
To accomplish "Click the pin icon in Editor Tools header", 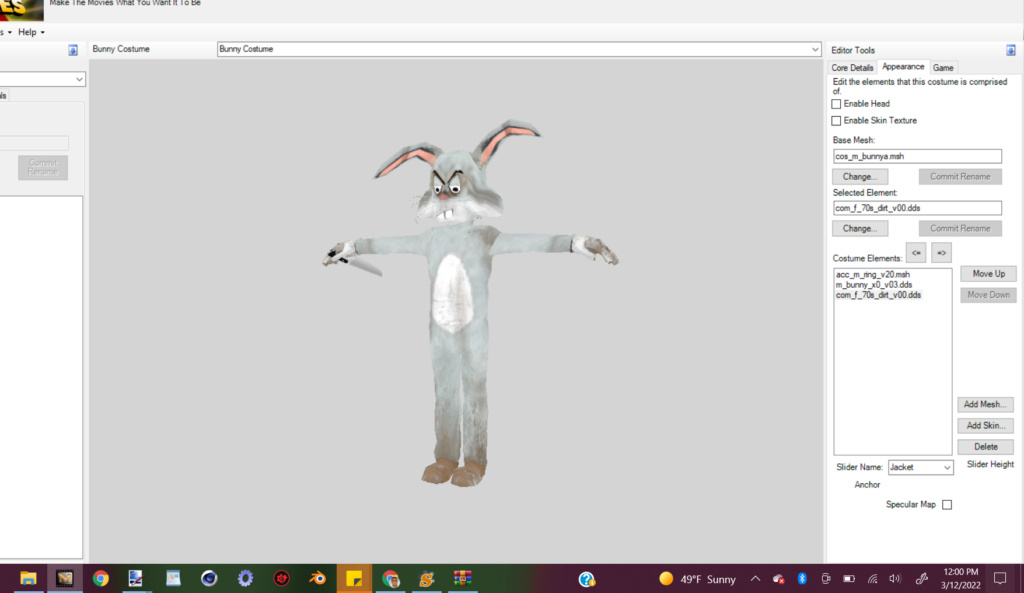I will [x=1010, y=50].
